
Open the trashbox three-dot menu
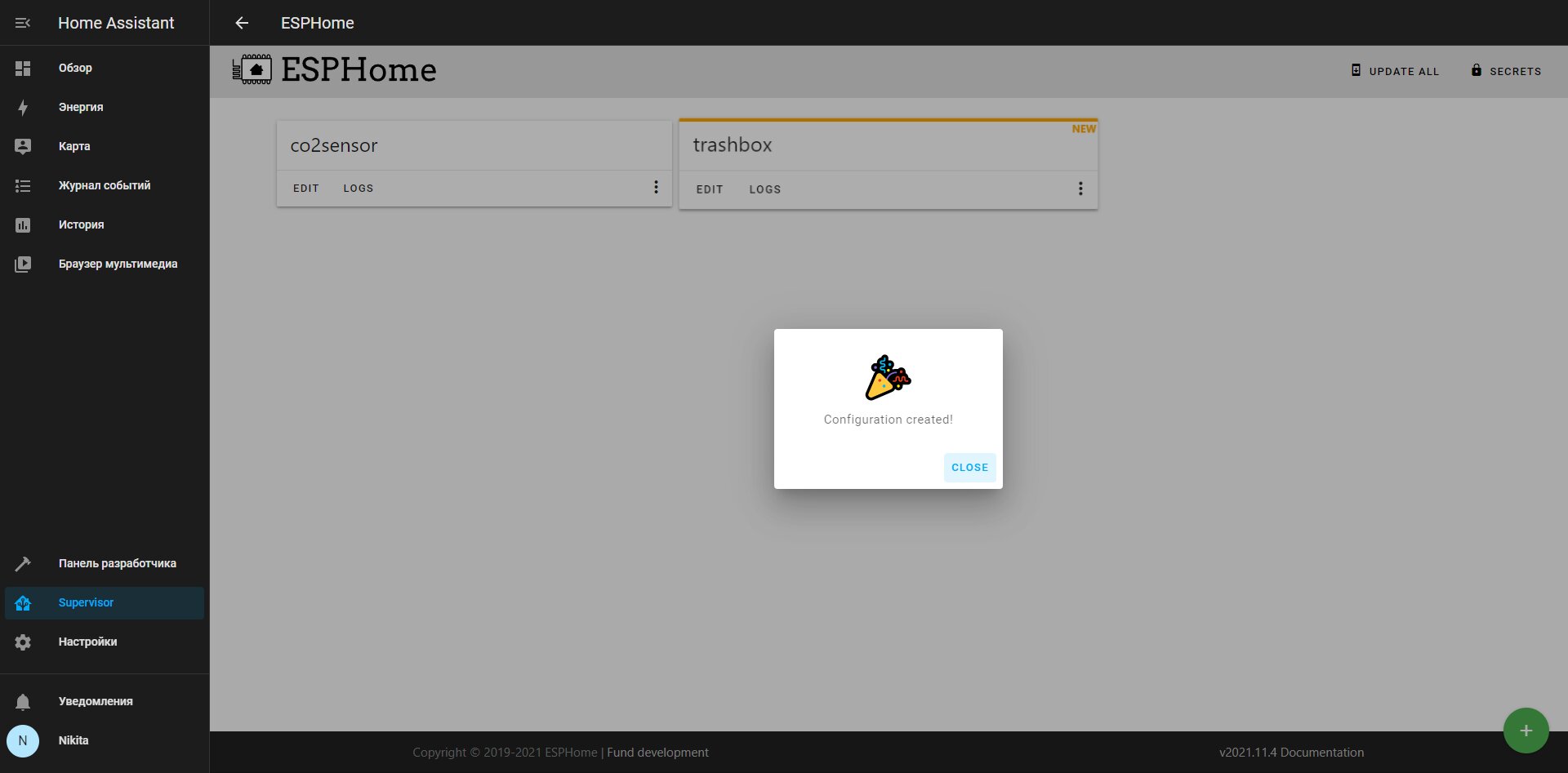[1080, 189]
